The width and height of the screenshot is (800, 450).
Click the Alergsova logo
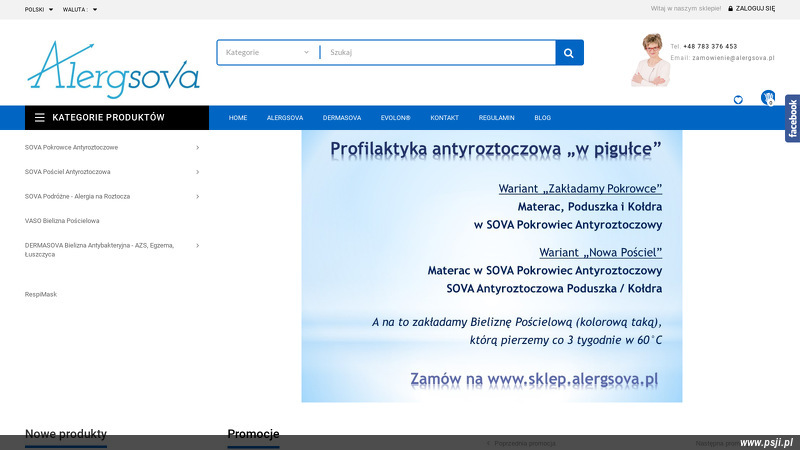tap(113, 70)
